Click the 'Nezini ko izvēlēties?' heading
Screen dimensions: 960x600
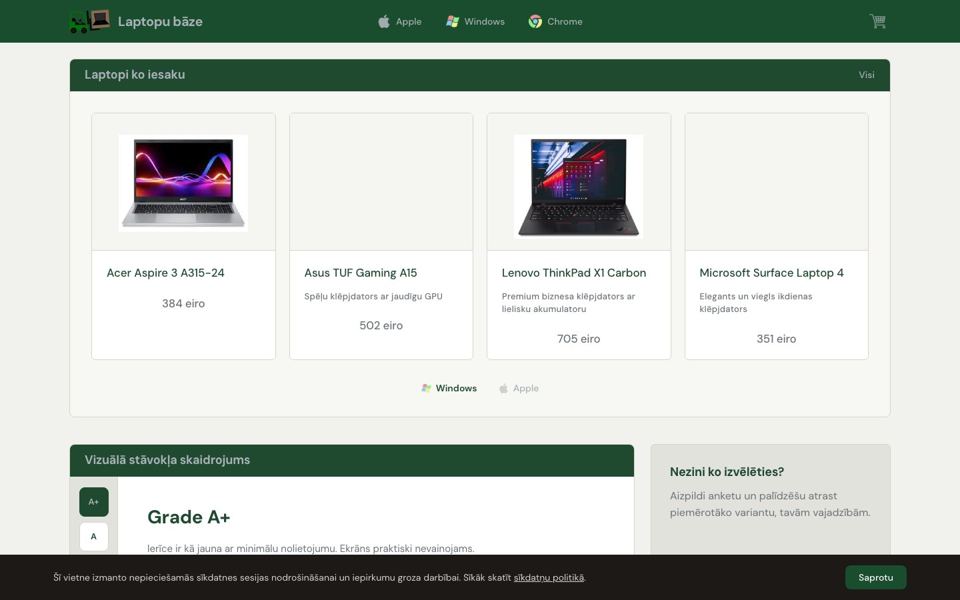click(727, 472)
